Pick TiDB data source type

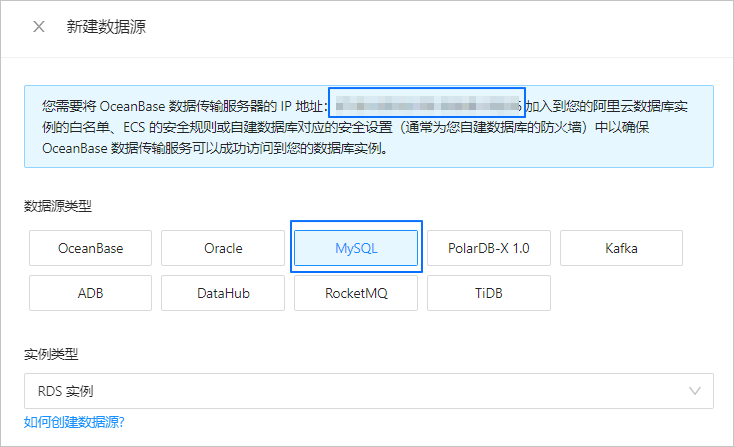point(489,293)
